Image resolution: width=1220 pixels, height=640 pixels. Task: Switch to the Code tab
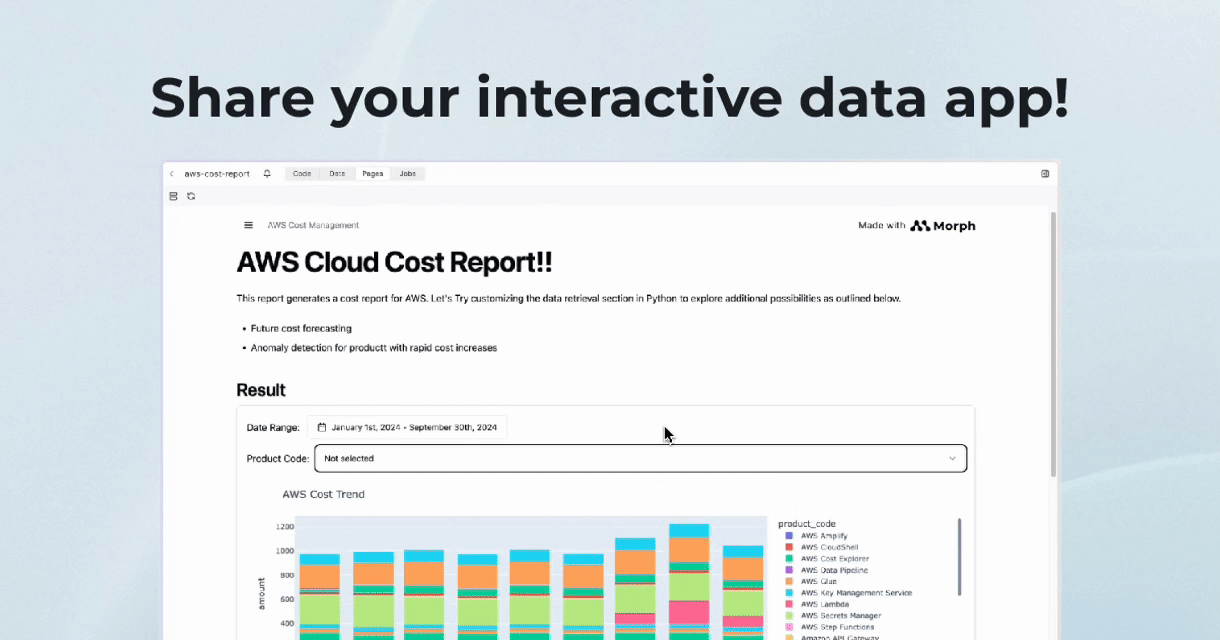click(x=302, y=174)
